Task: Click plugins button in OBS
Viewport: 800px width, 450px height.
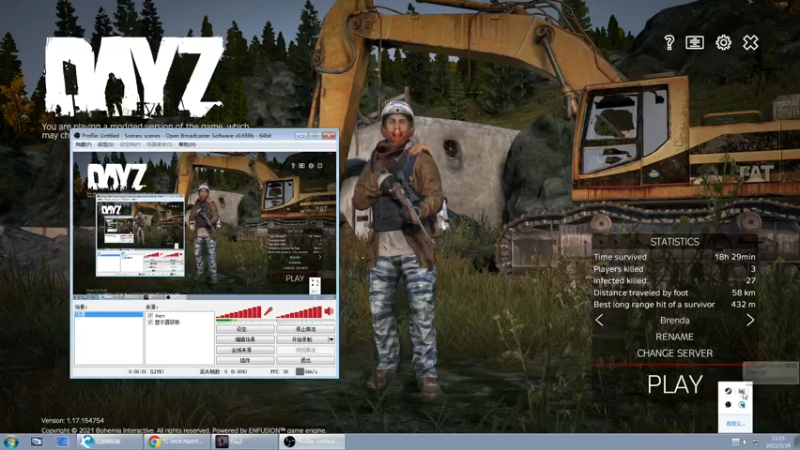Action: point(245,360)
